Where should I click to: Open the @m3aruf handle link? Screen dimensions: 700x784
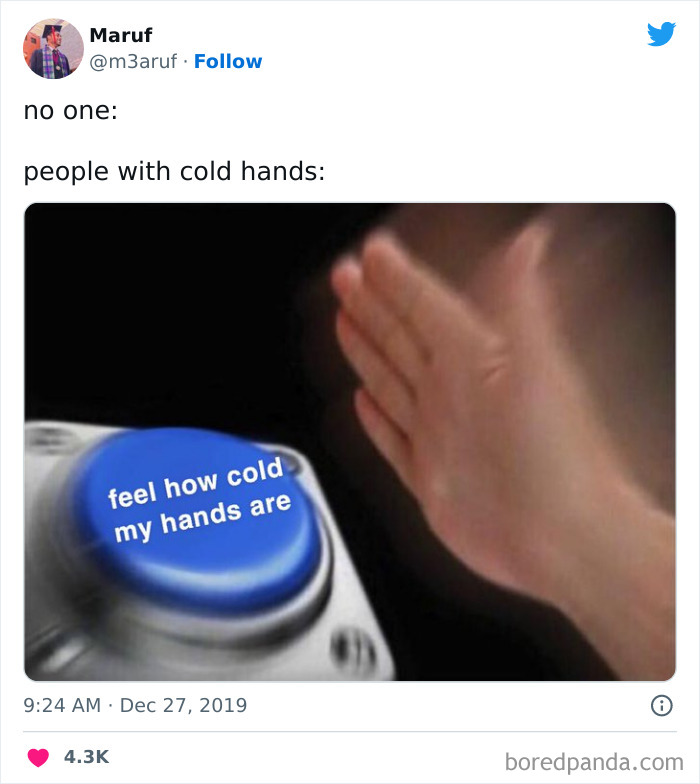tap(133, 62)
